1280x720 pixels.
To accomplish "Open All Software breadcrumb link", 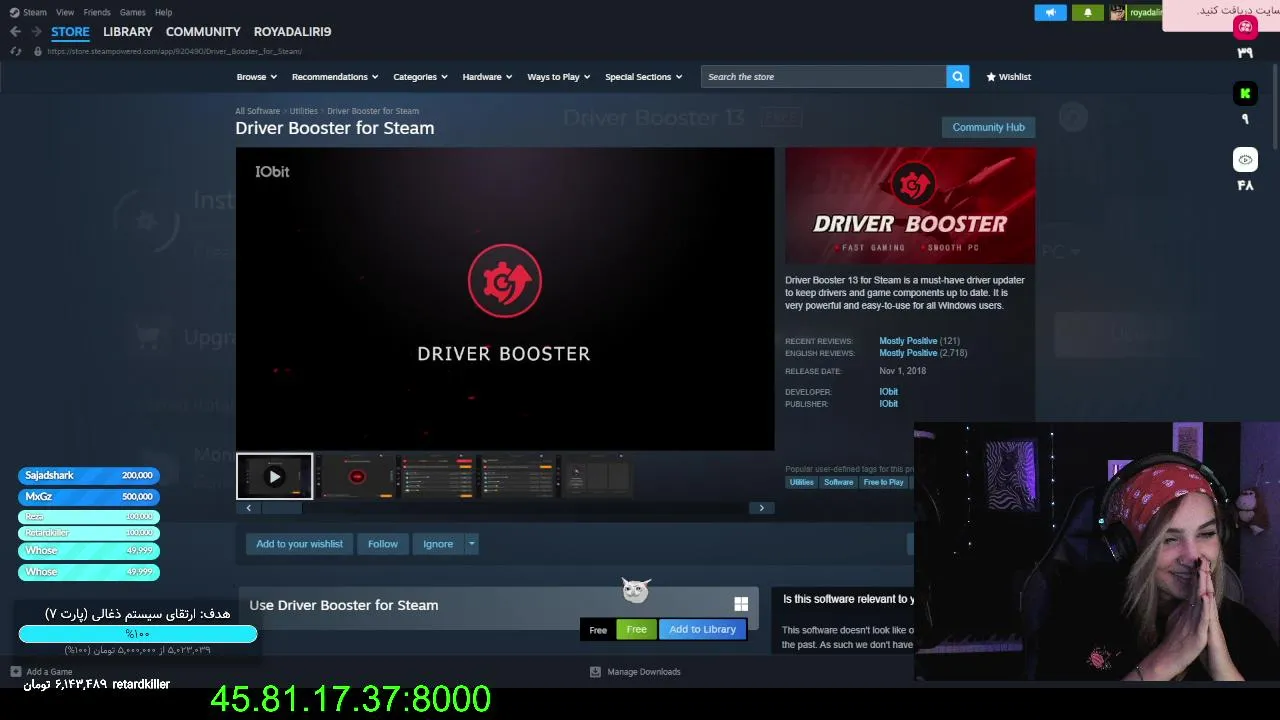I will point(257,111).
